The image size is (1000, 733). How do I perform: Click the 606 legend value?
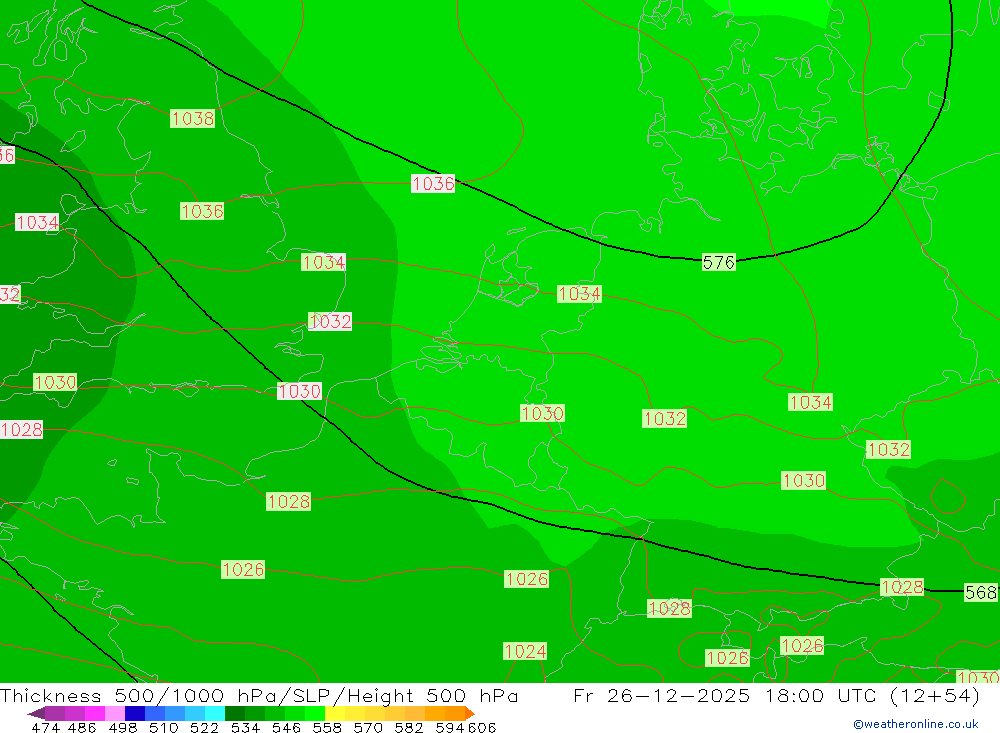click(482, 727)
